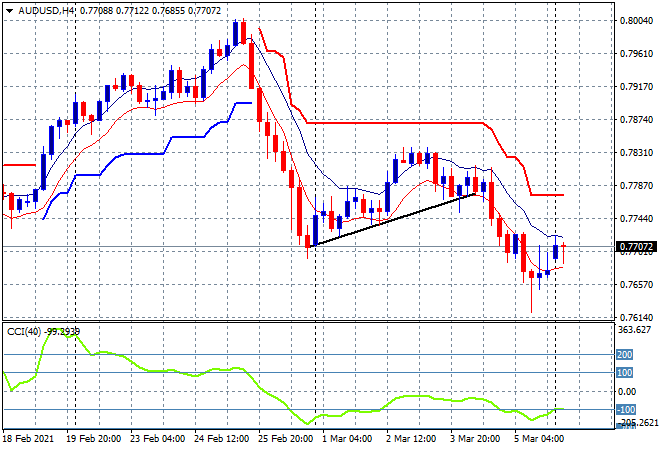Click the 25 Feb 20:00 time label
The width and height of the screenshot is (660, 450).
[x=285, y=439]
